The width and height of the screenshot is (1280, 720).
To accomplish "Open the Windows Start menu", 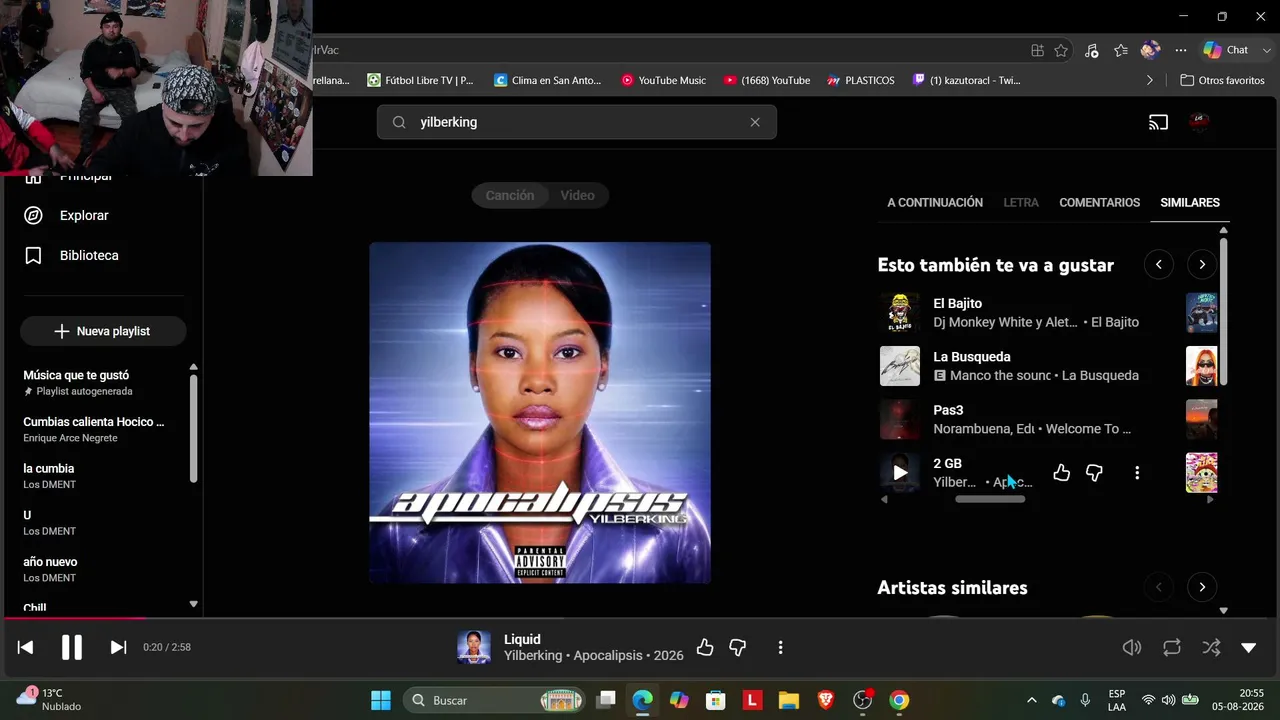I will pos(381,700).
